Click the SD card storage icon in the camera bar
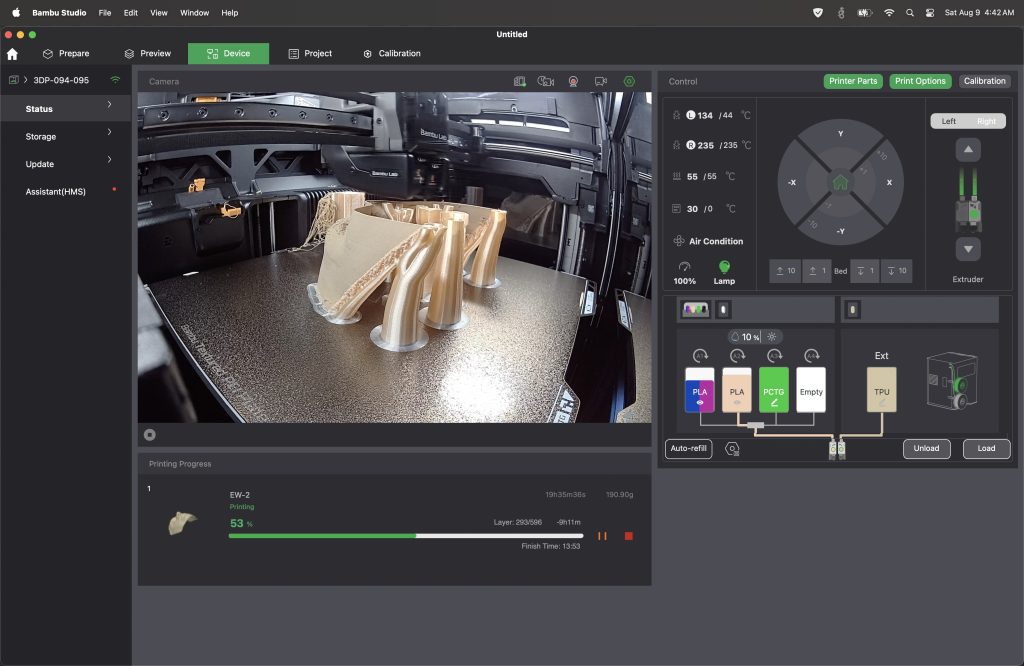 [519, 82]
